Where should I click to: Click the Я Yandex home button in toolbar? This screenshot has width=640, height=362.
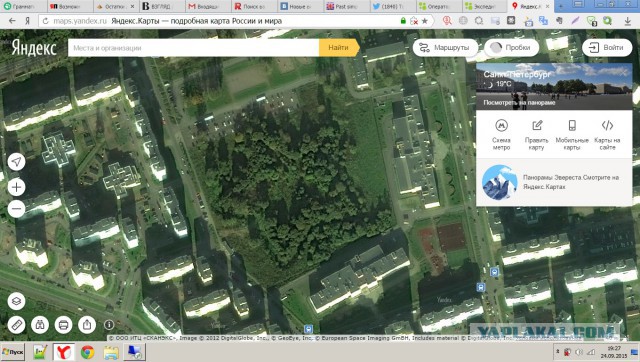point(28,21)
